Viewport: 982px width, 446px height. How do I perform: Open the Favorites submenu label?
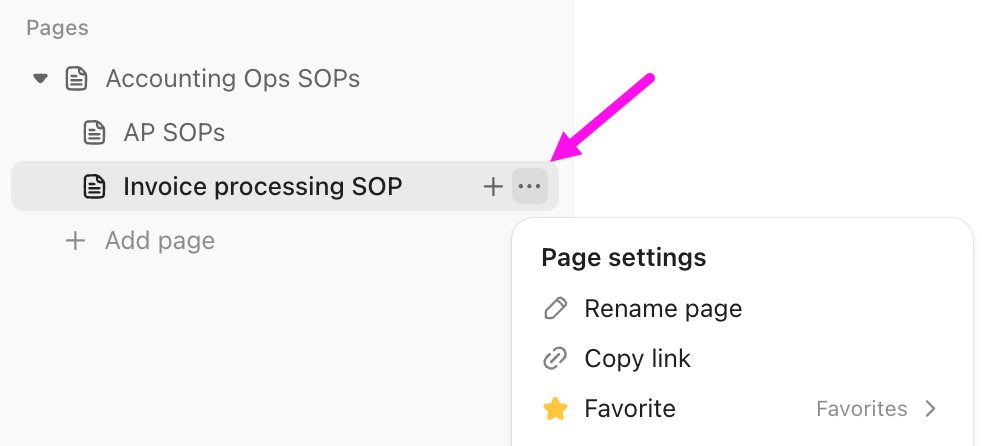click(x=861, y=409)
